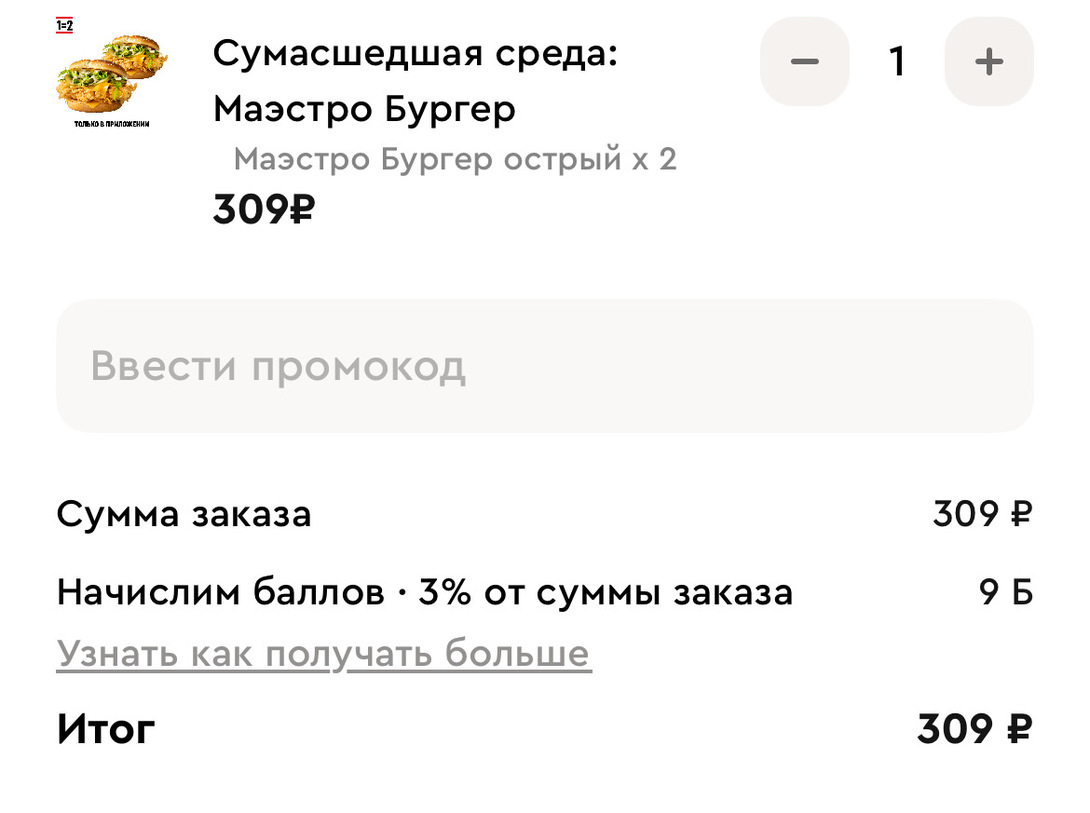This screenshot has width=1090, height=813.
Task: Open "Сумасшедшая среда:" item title
Action: tap(415, 54)
